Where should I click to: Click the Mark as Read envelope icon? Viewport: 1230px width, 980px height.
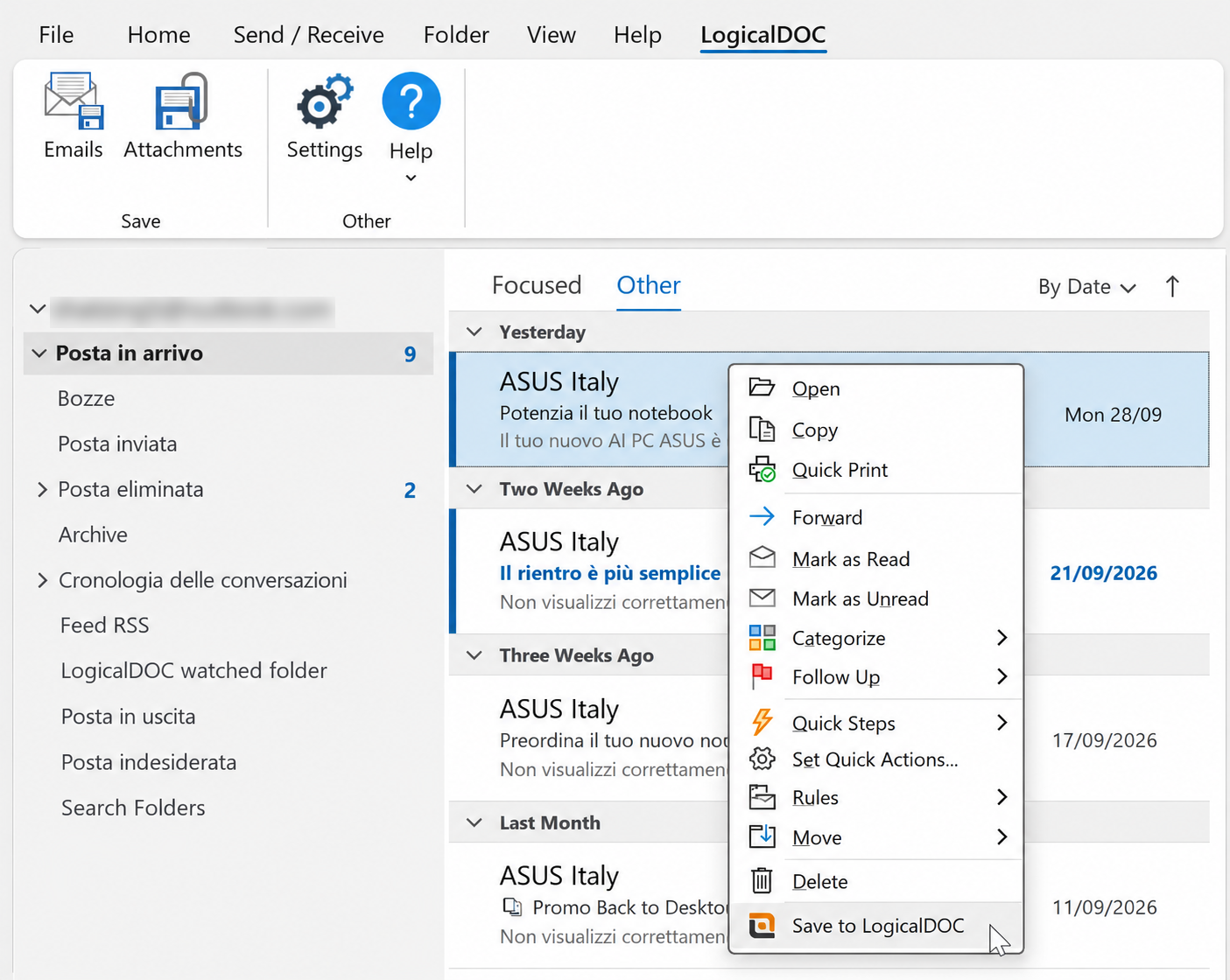tap(762, 557)
